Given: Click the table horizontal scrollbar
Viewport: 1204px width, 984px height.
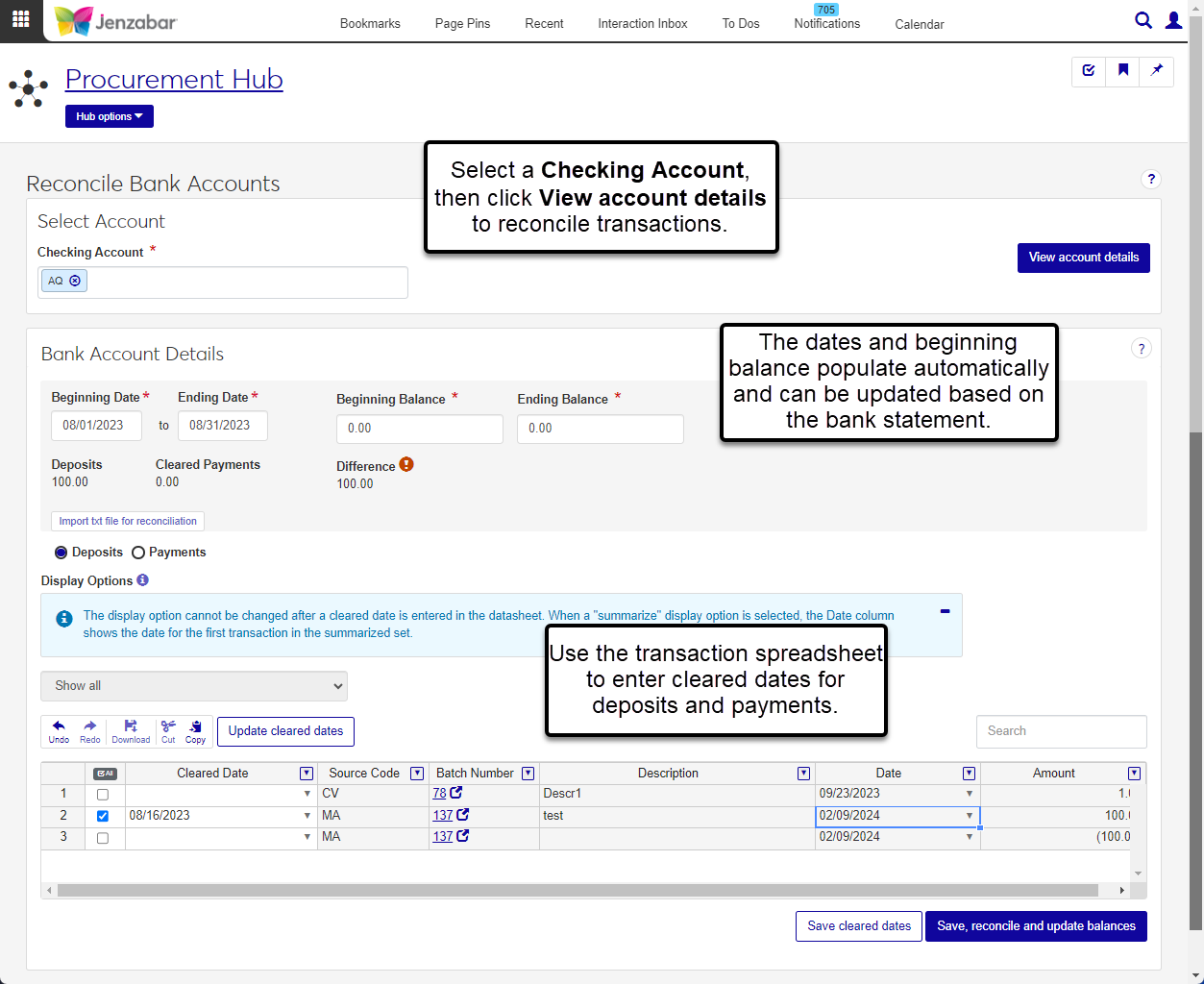Looking at the screenshot, I should coord(577,890).
